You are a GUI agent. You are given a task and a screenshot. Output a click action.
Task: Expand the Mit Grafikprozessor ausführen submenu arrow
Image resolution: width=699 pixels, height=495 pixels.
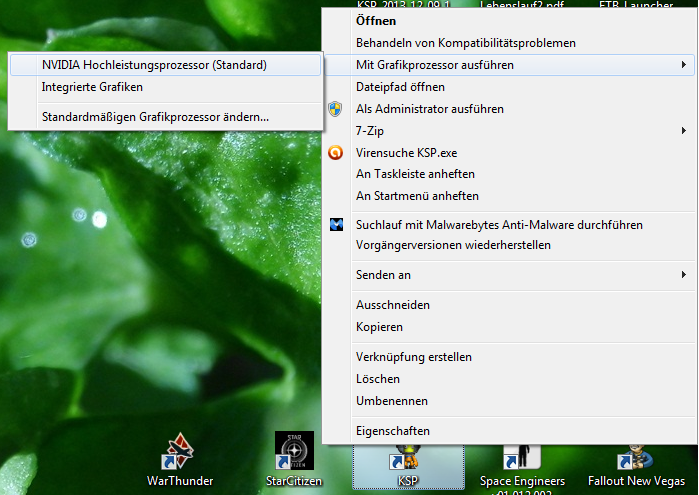click(683, 65)
